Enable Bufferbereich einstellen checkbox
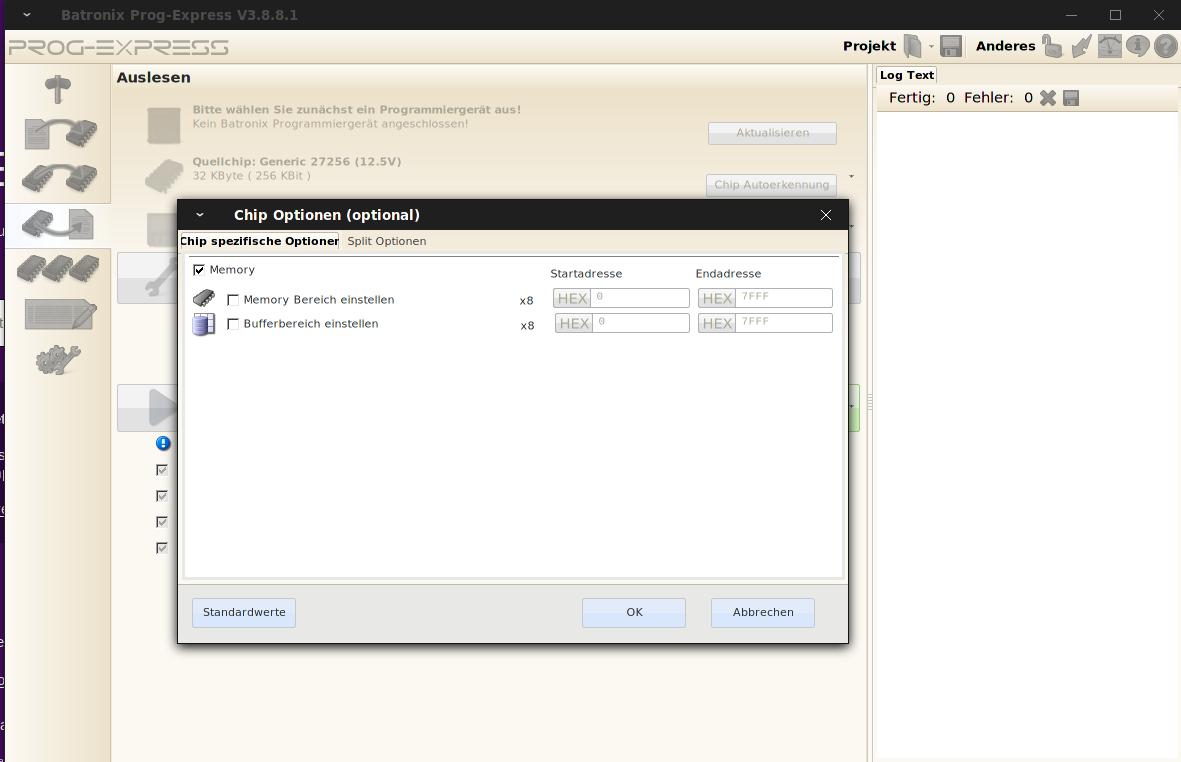The width and height of the screenshot is (1181, 762). [x=233, y=324]
